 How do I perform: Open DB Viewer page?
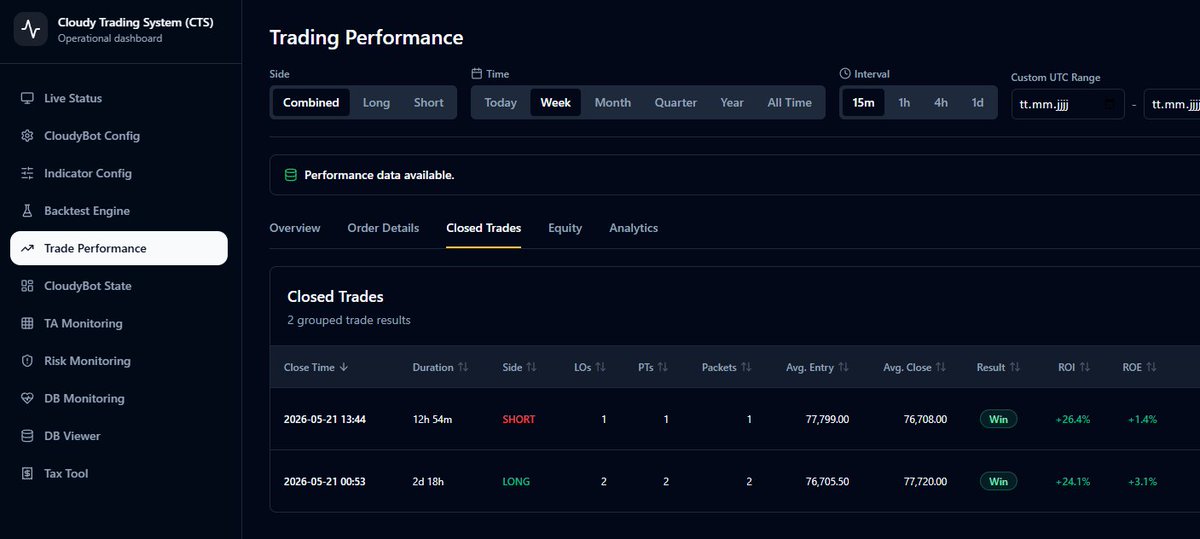(119, 436)
